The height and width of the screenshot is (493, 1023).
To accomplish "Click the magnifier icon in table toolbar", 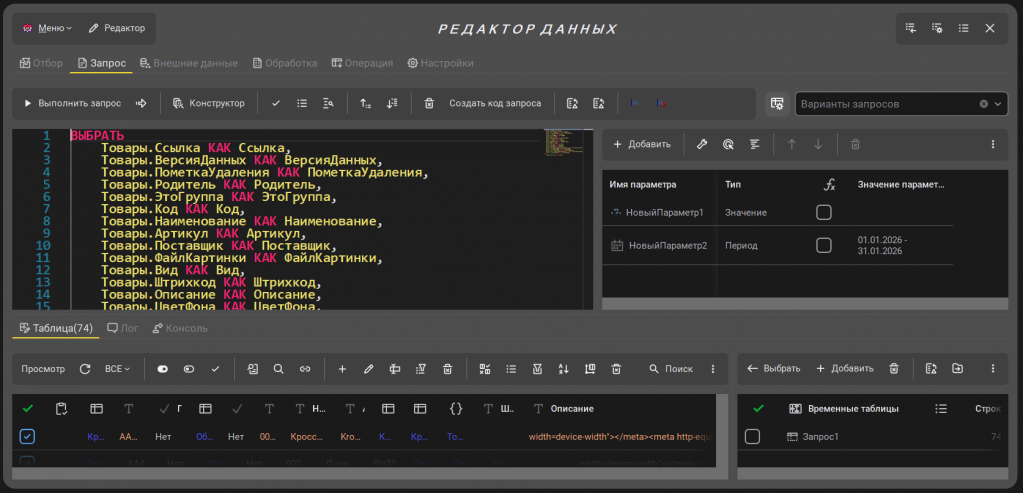I will (x=279, y=369).
